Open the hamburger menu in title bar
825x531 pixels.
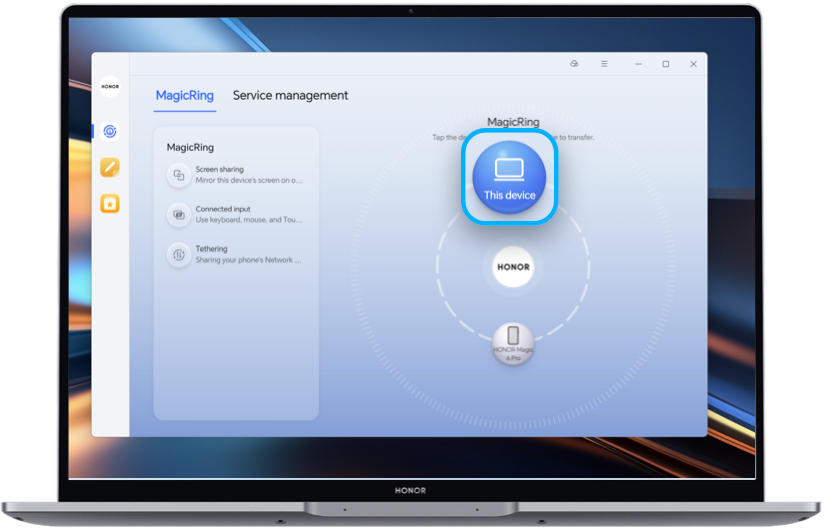(x=604, y=64)
